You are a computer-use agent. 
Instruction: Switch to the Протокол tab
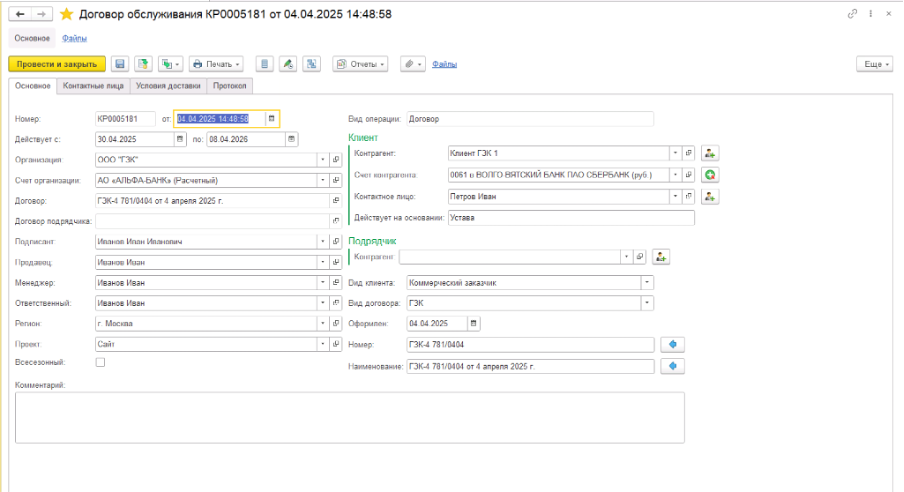pyautogui.click(x=229, y=86)
